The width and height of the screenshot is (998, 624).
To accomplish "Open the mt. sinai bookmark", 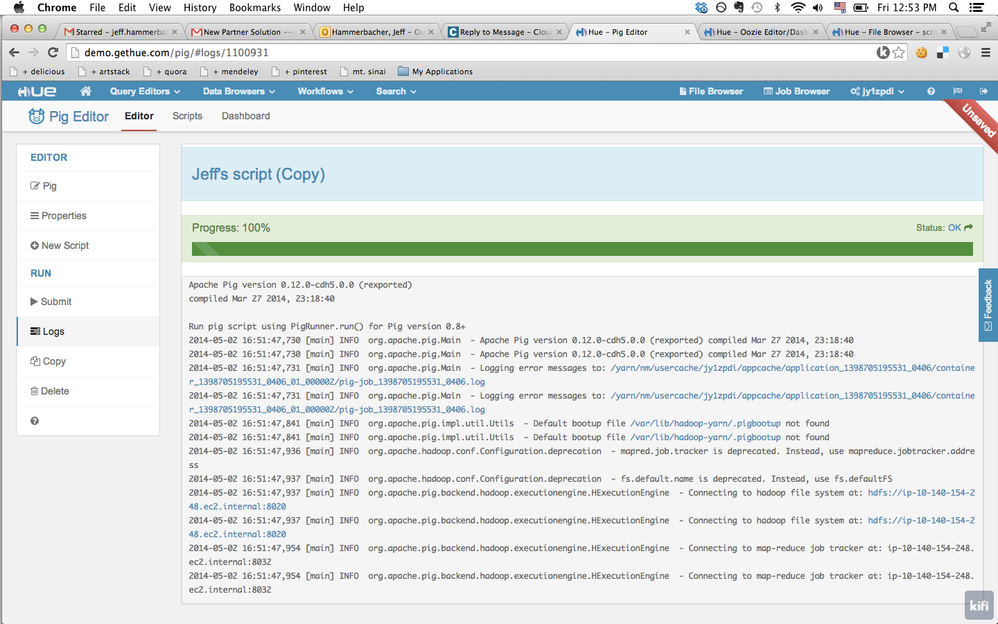I will (363, 71).
